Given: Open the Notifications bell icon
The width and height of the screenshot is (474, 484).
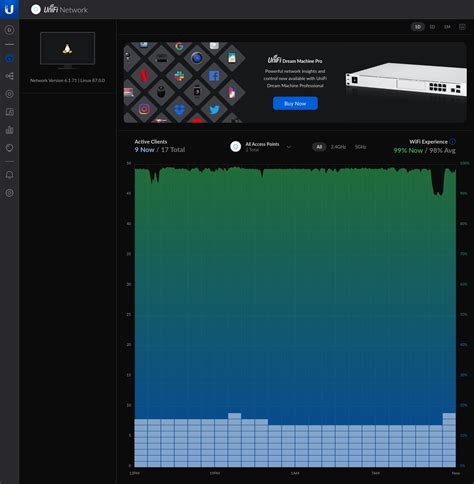Looking at the screenshot, I should (x=9, y=175).
